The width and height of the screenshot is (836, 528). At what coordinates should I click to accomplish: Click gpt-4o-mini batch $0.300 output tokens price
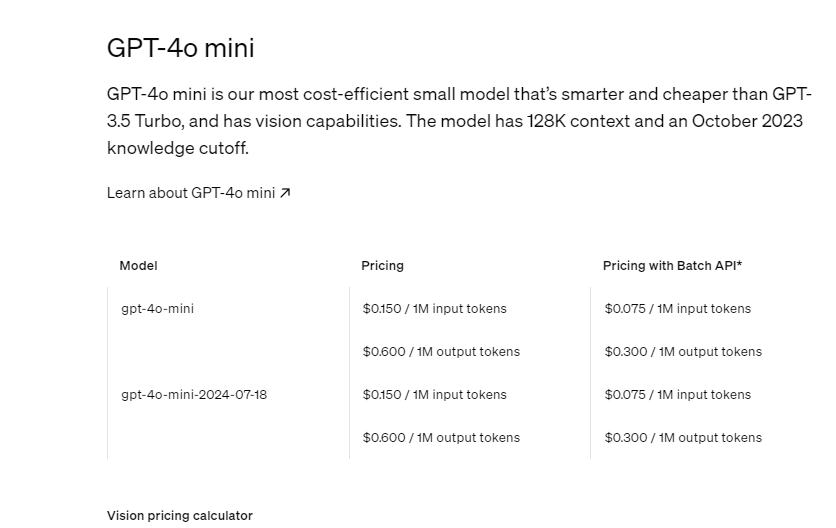click(x=683, y=352)
